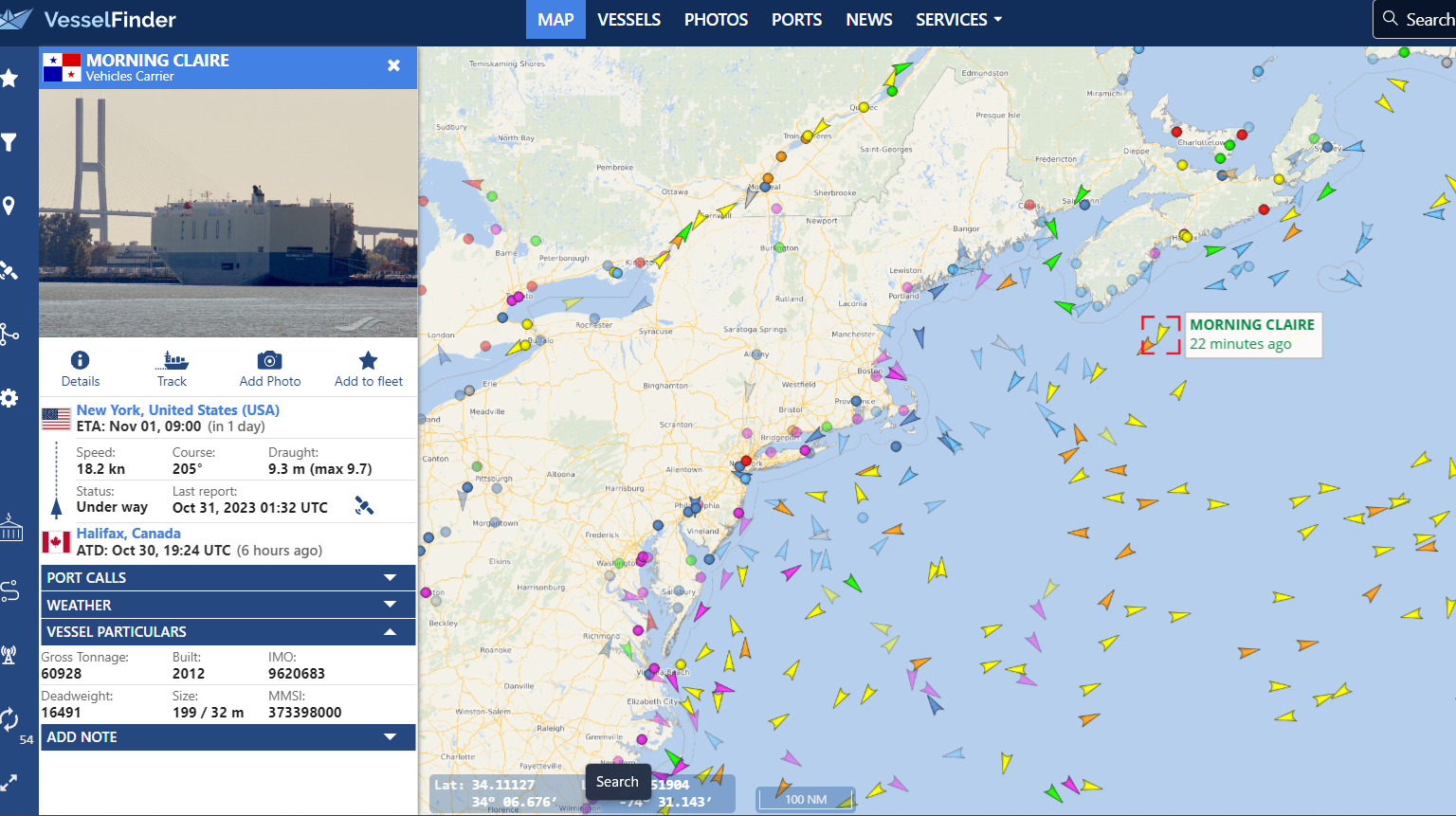Show the vessel Track

[172, 369]
